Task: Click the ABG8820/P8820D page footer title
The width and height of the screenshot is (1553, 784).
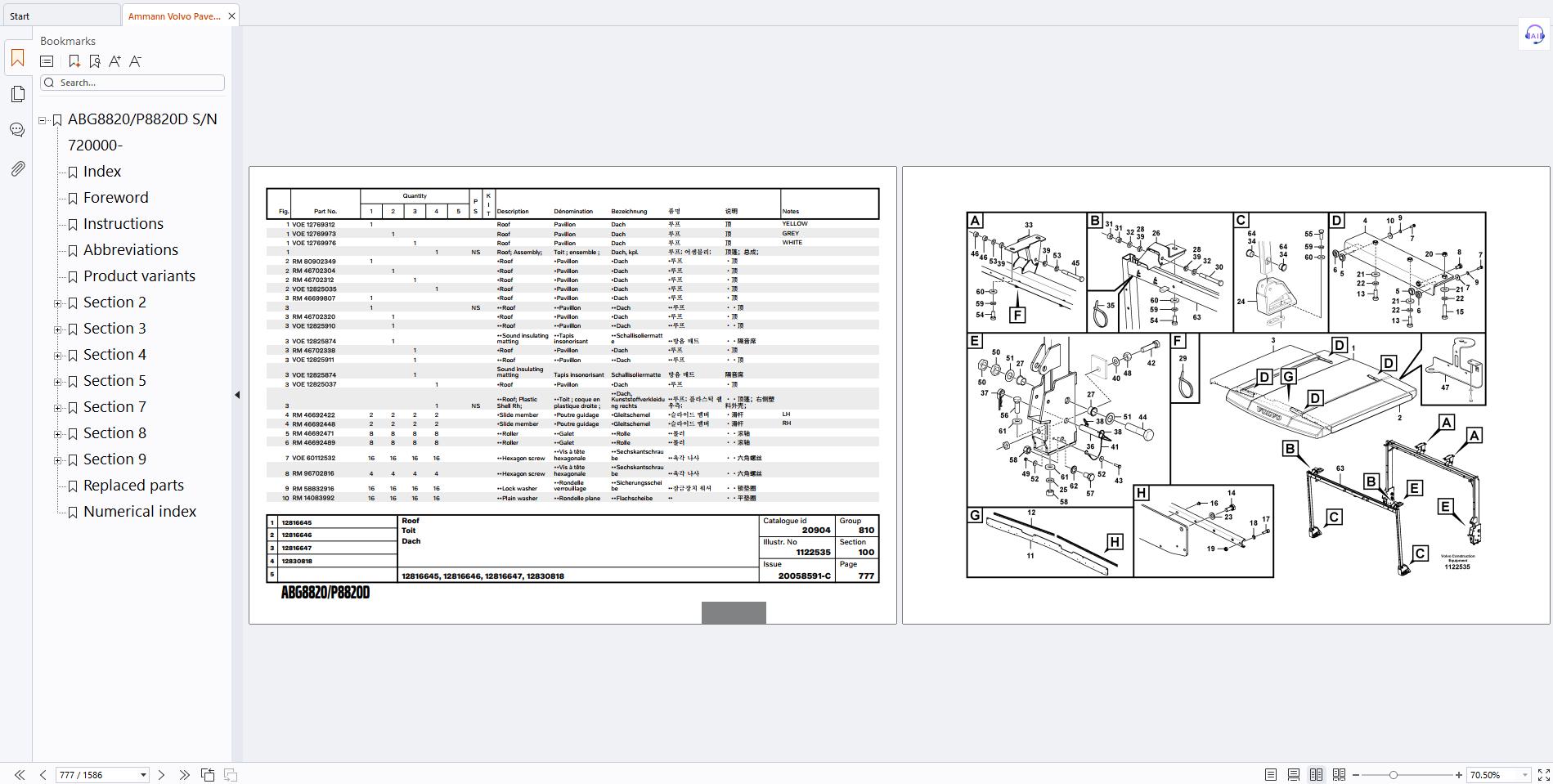Action: [x=325, y=593]
